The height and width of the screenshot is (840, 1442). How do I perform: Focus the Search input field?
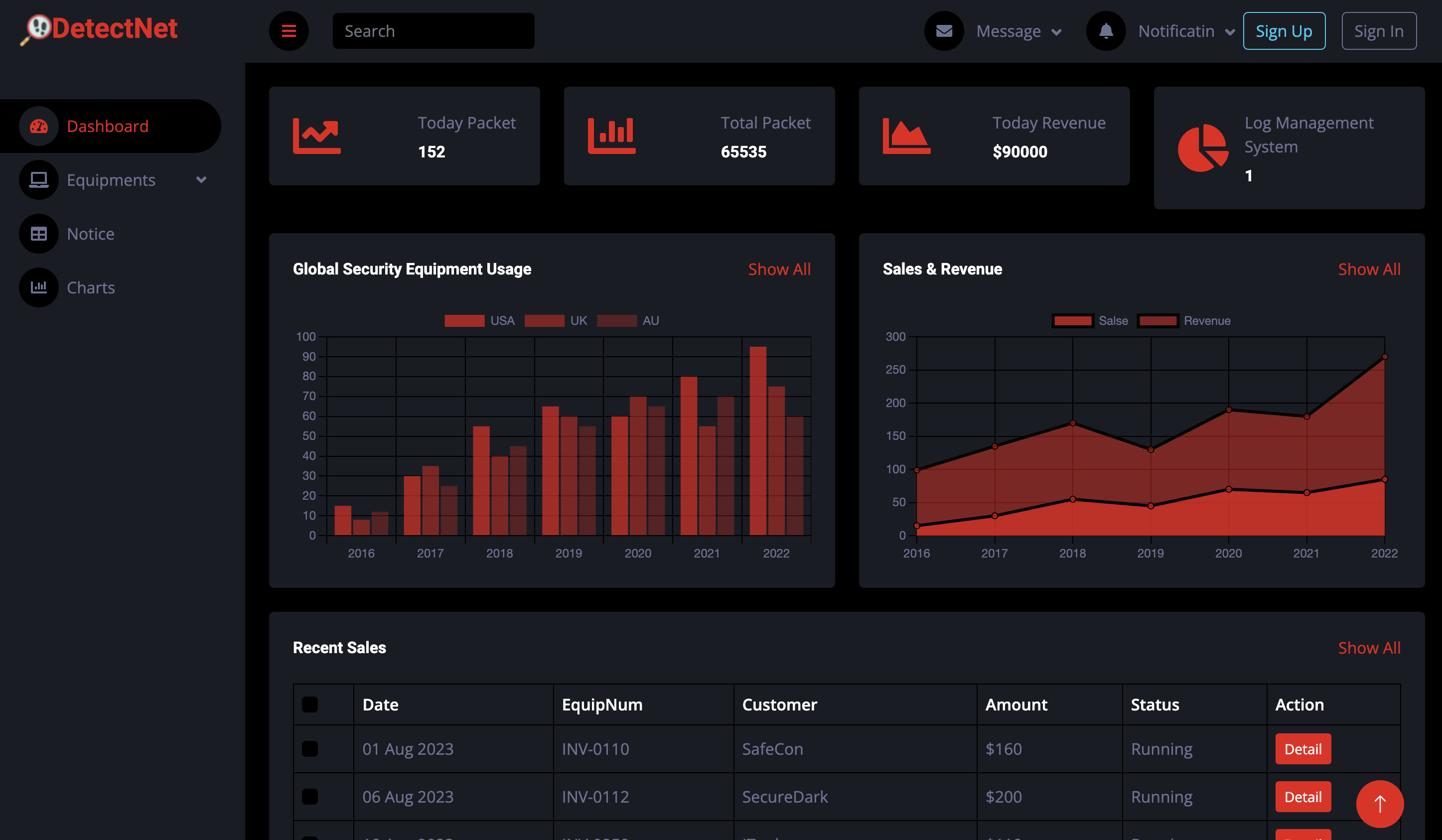point(433,31)
